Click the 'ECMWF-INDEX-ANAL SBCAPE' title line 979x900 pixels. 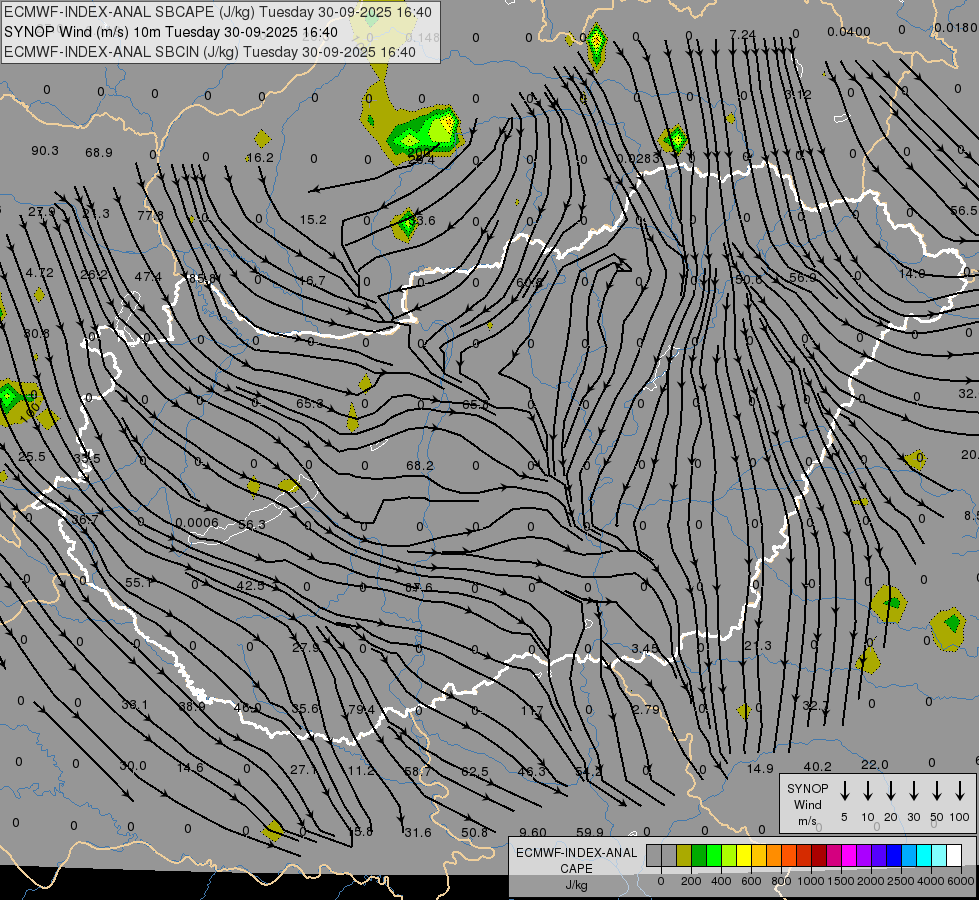point(218,12)
